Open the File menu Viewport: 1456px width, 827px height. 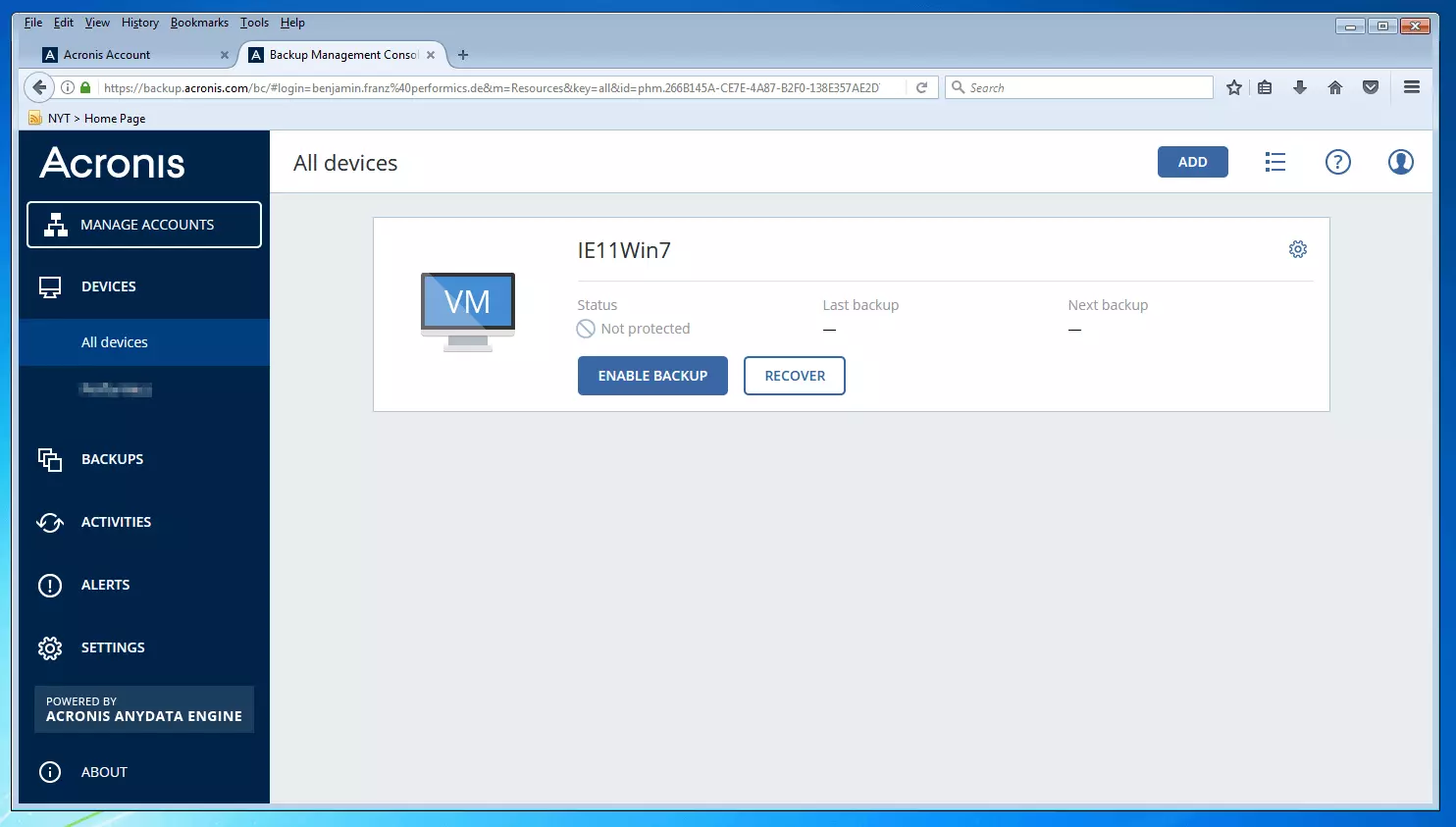[x=33, y=23]
